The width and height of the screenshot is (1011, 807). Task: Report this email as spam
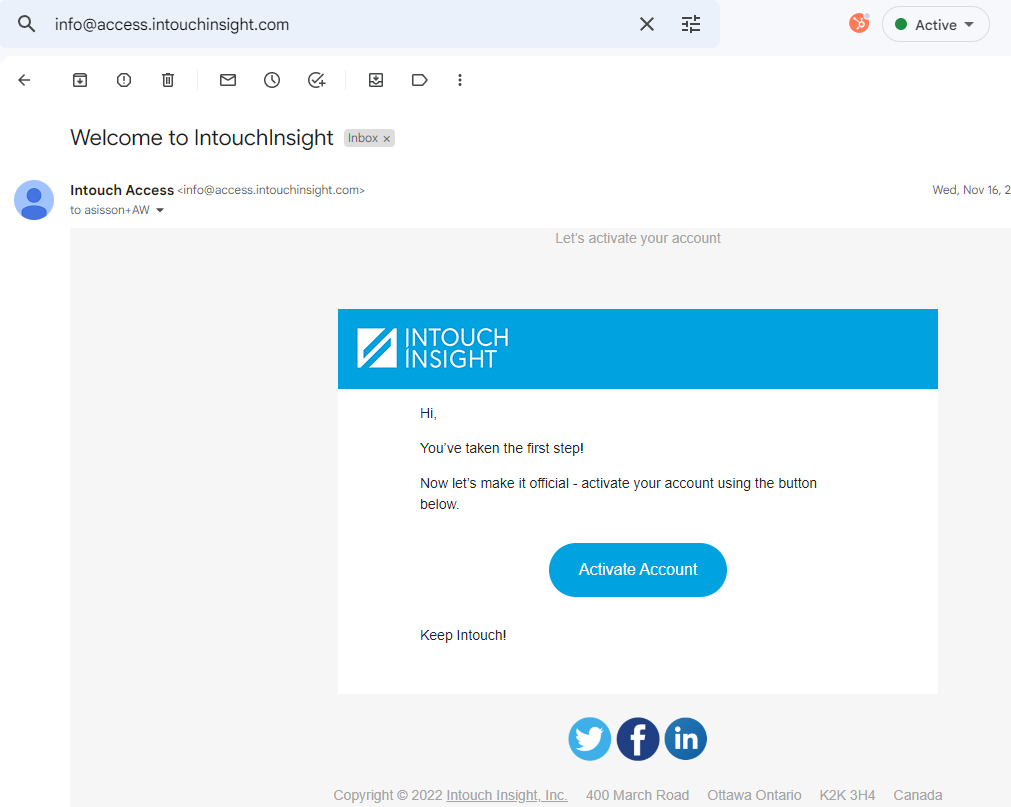coord(124,80)
